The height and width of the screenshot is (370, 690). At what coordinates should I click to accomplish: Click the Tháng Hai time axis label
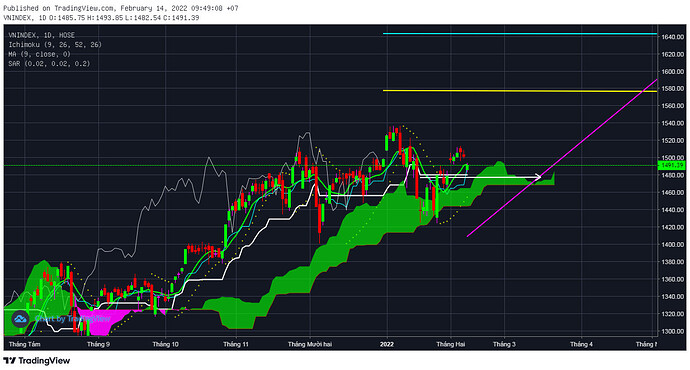pos(451,344)
